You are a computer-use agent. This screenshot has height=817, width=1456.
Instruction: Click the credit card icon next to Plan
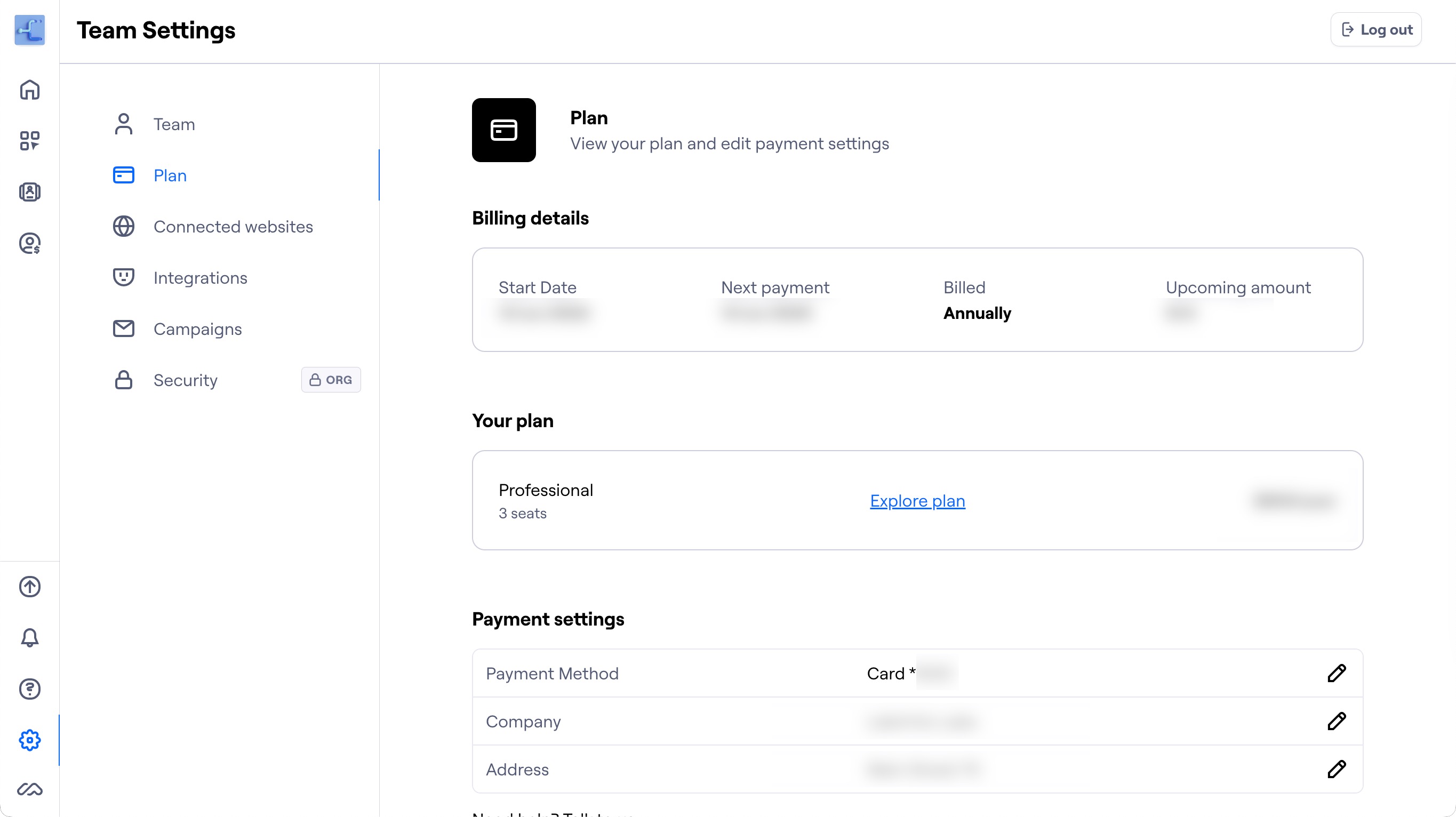click(x=123, y=175)
